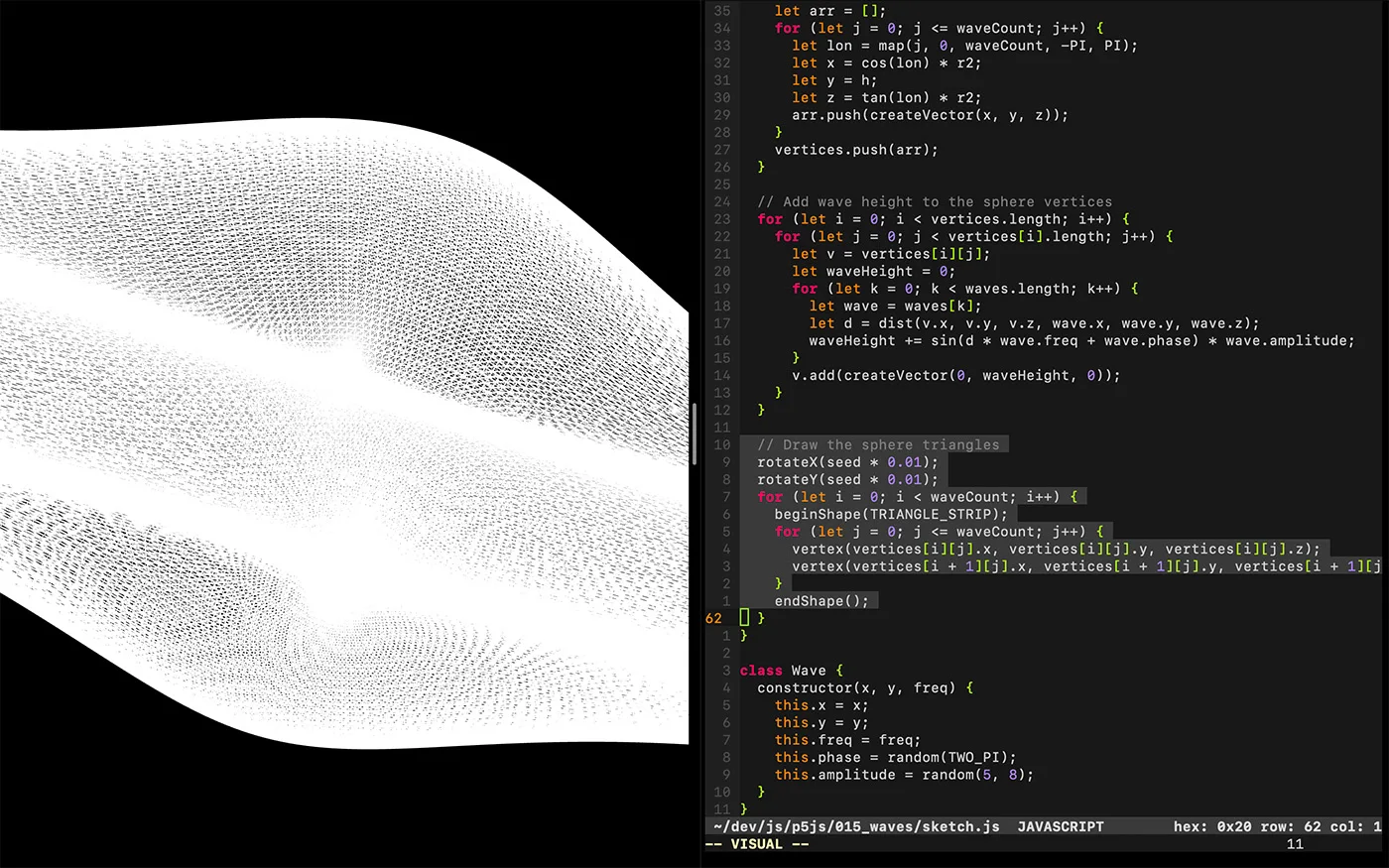Click the endShape() call

821,601
